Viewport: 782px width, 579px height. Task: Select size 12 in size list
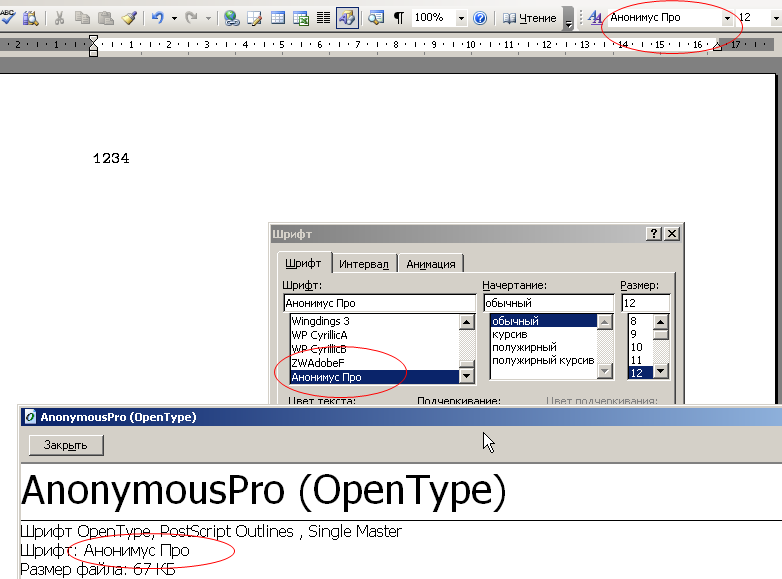[640, 373]
